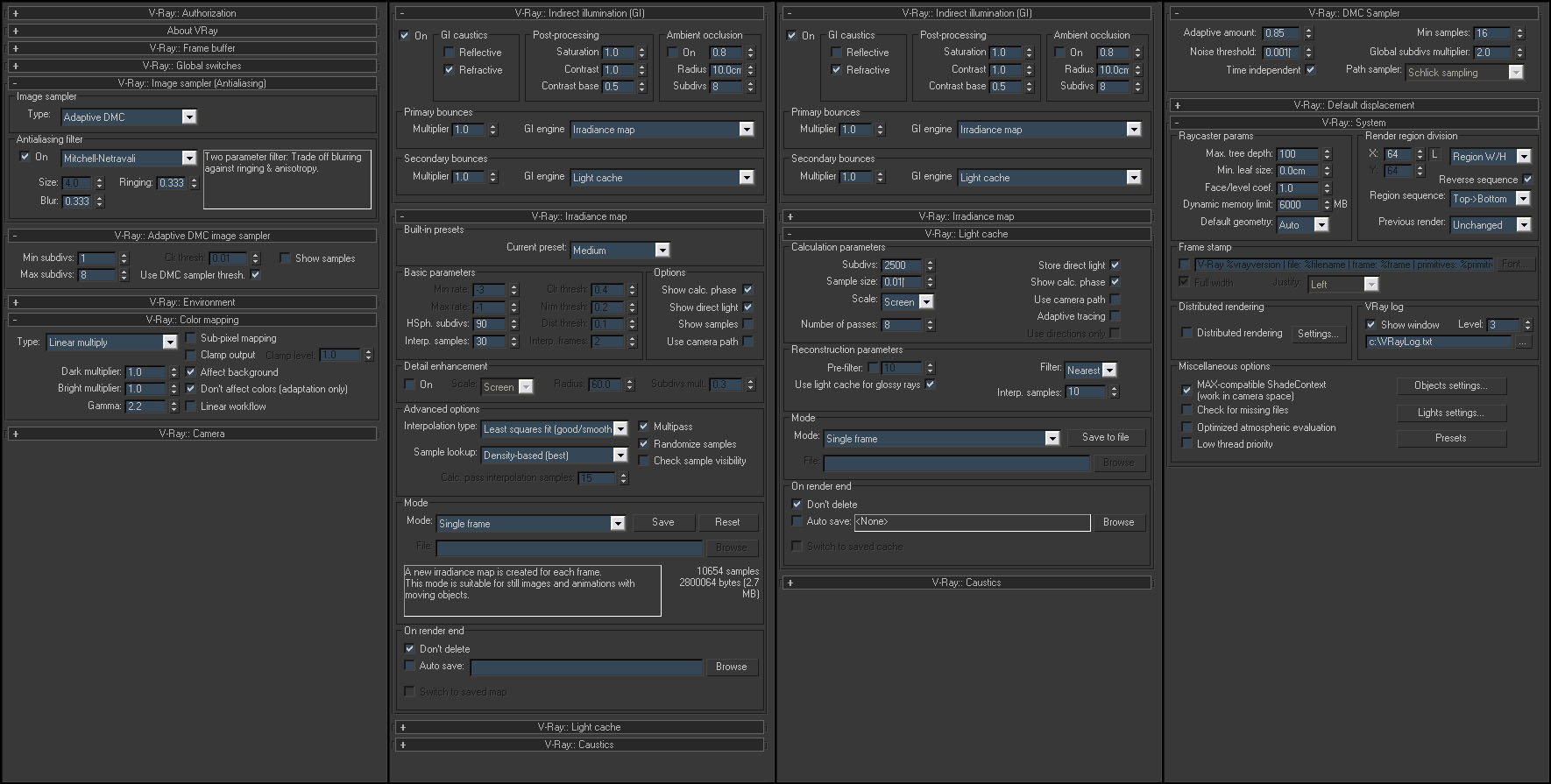Toggle the L lock button beside region X
The width and height of the screenshot is (1551, 784).
click(1434, 154)
